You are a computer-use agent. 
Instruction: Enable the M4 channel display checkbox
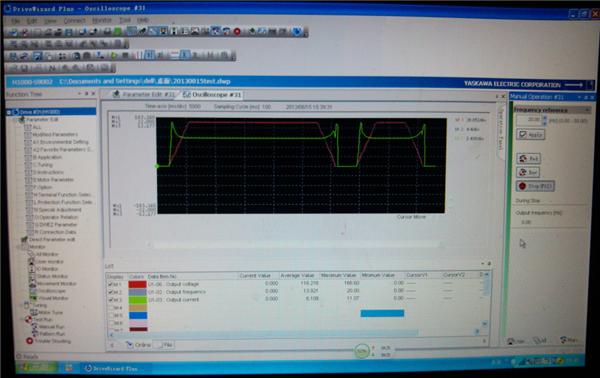pyautogui.click(x=111, y=308)
